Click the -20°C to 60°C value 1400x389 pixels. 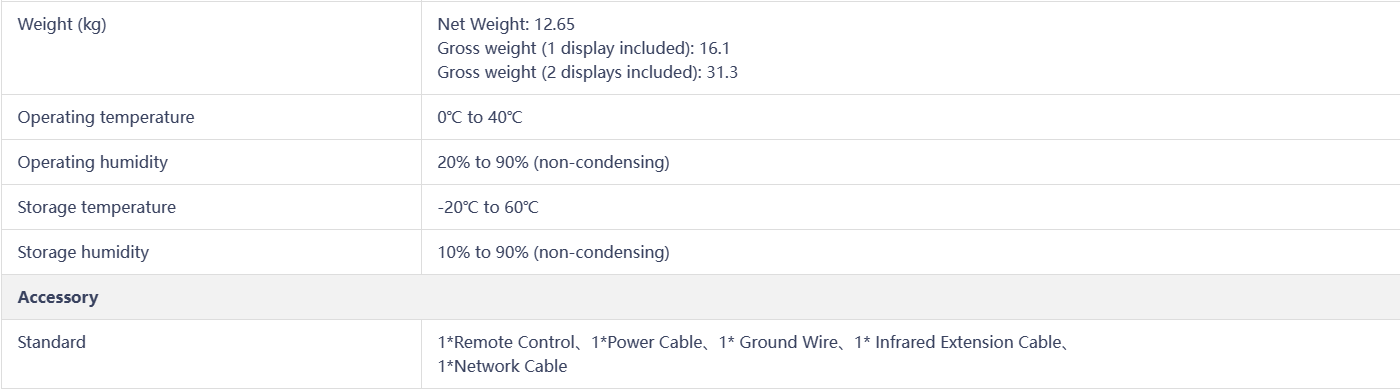(488, 207)
